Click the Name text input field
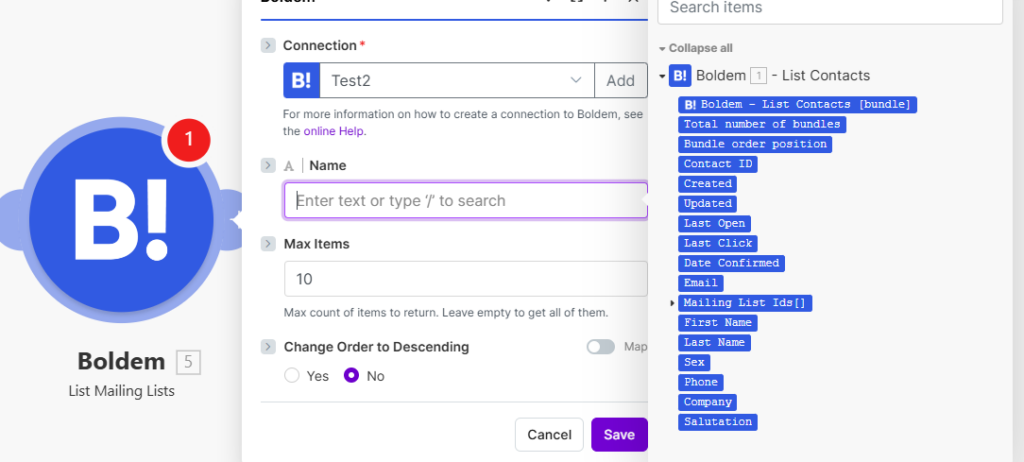This screenshot has height=462, width=1024. pyautogui.click(x=465, y=200)
